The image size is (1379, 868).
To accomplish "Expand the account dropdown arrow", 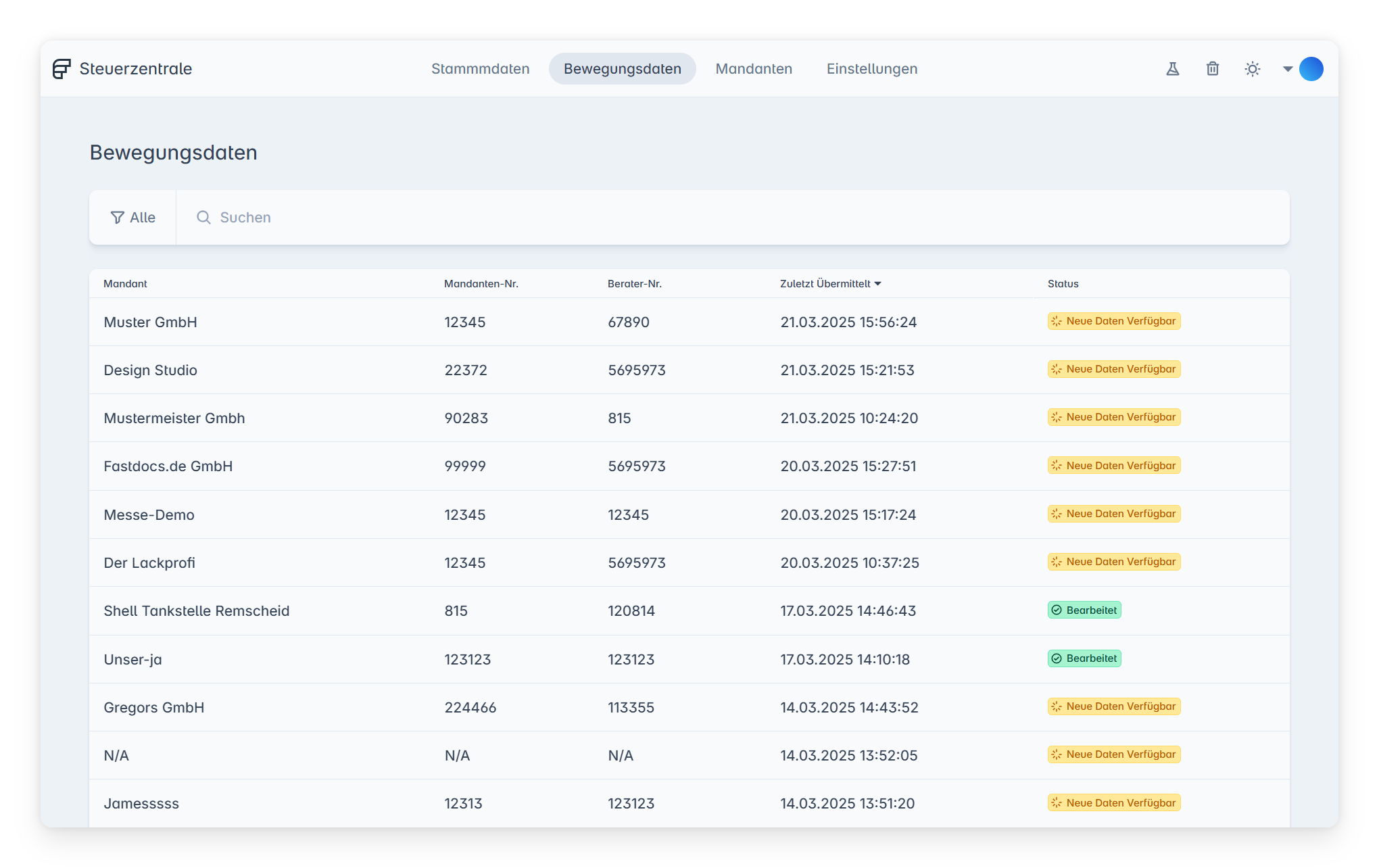I will (1288, 69).
